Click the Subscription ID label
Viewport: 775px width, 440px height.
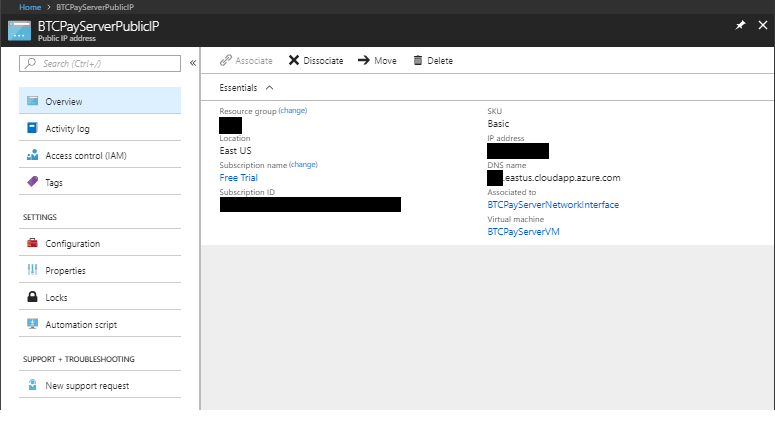(247, 192)
